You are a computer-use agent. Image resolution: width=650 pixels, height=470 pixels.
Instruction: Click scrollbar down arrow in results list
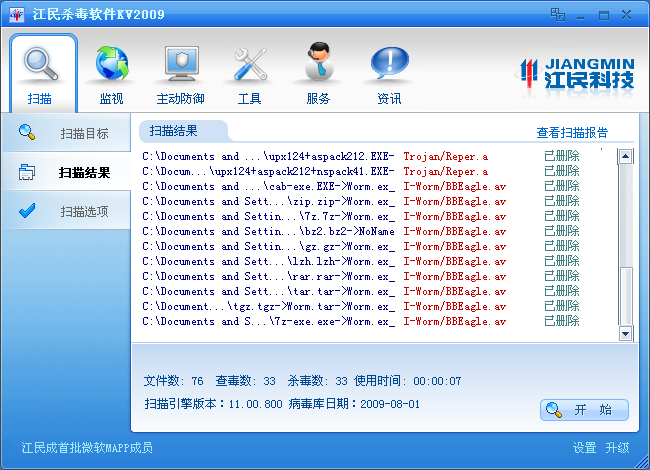625,333
